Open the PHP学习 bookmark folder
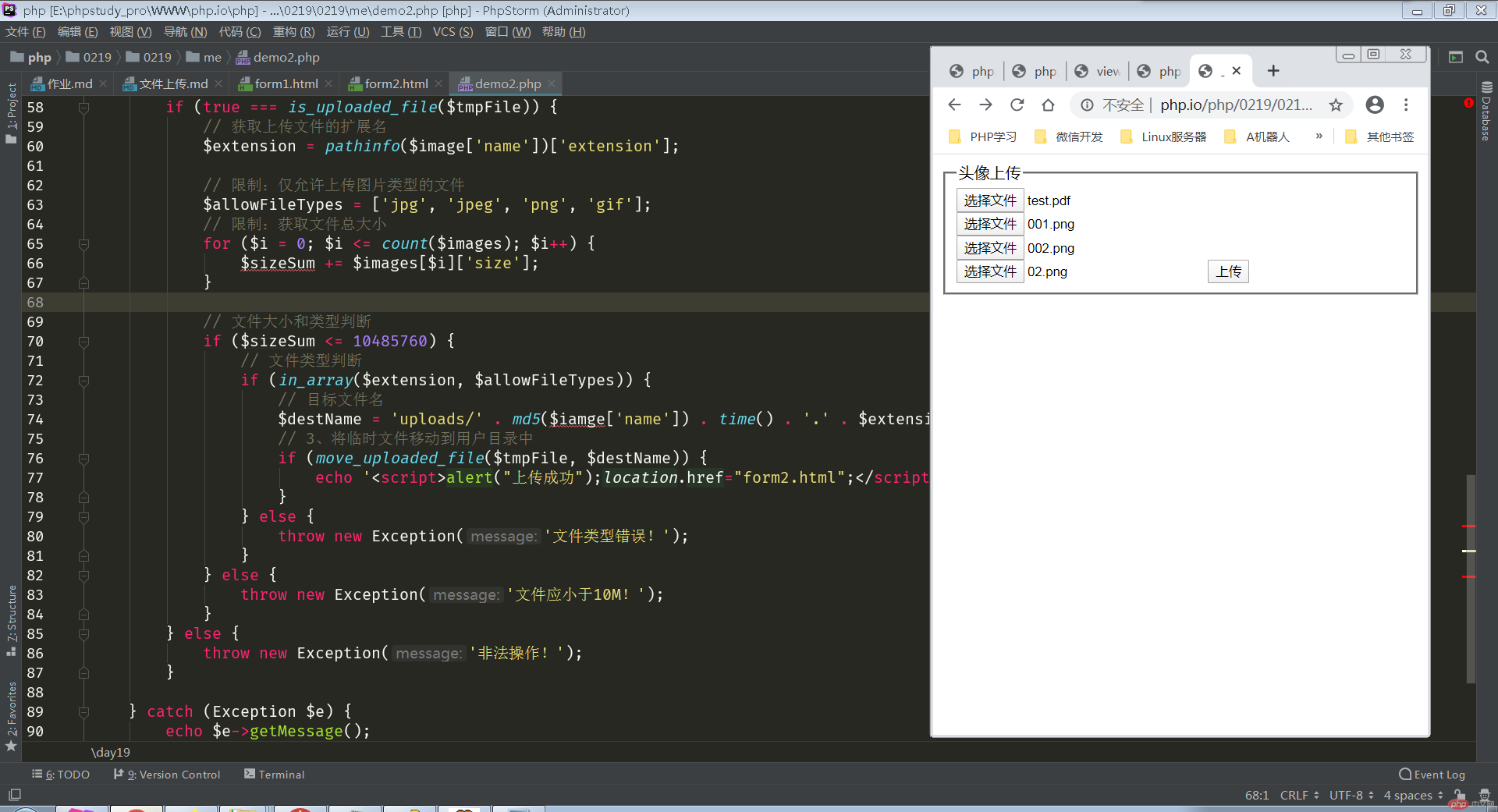 pyautogui.click(x=983, y=137)
